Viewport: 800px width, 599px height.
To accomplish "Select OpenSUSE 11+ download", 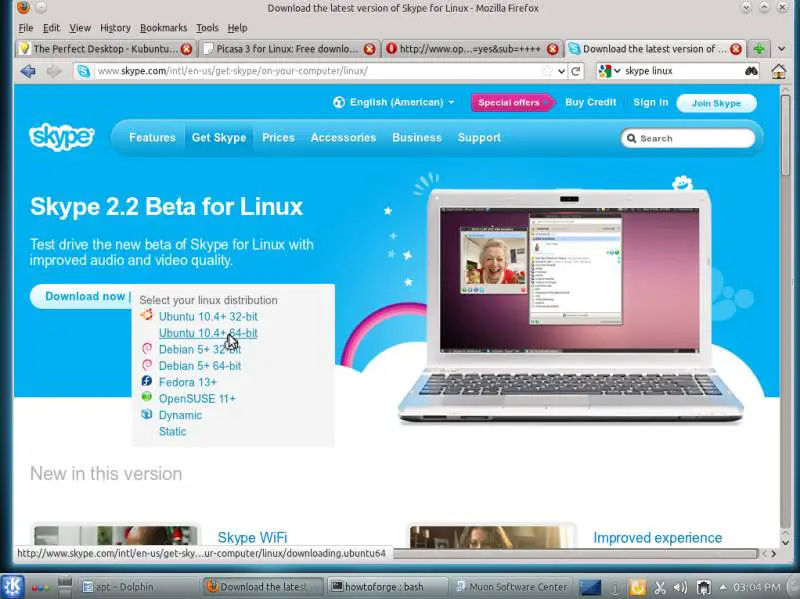I will 197,398.
